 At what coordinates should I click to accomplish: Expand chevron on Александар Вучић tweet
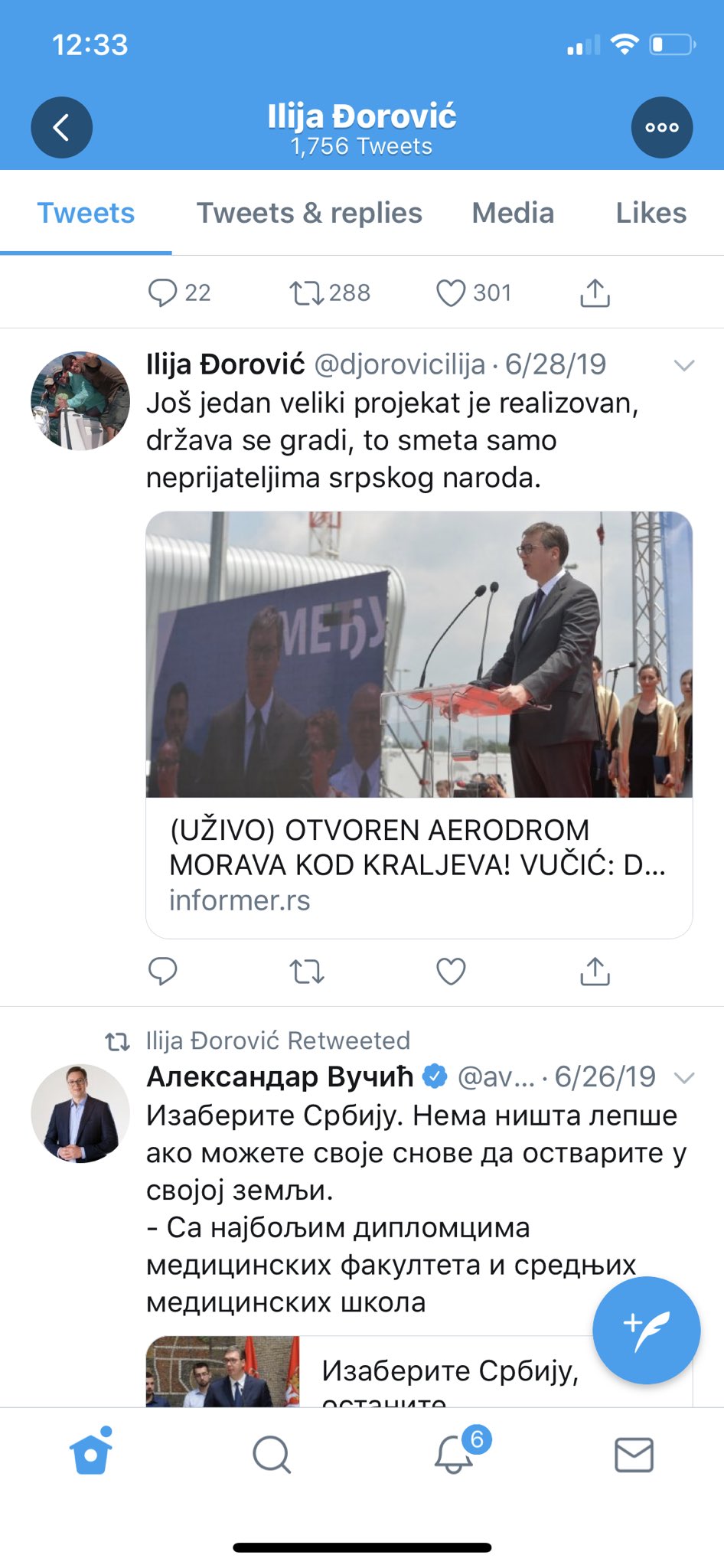[683, 1078]
